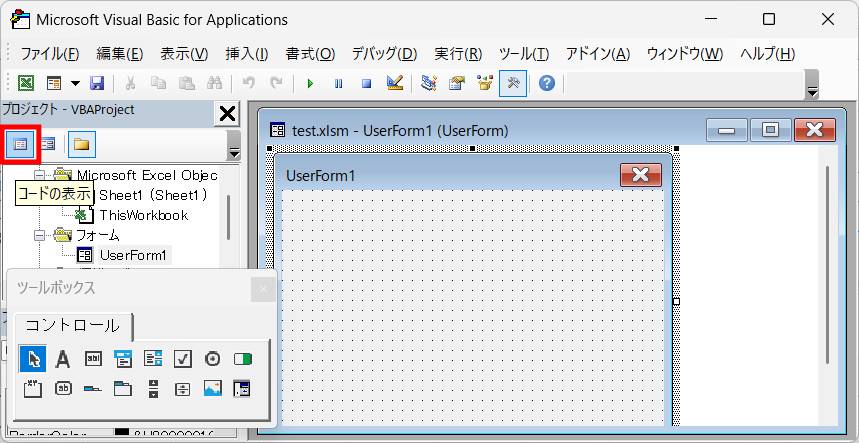Run the macro with green play icon

(x=311, y=84)
